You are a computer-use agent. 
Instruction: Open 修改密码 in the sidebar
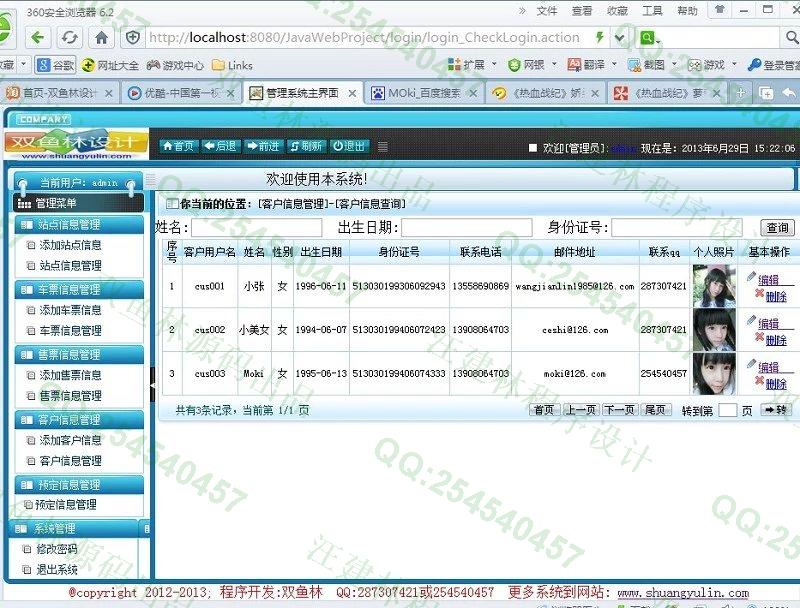click(x=56, y=549)
